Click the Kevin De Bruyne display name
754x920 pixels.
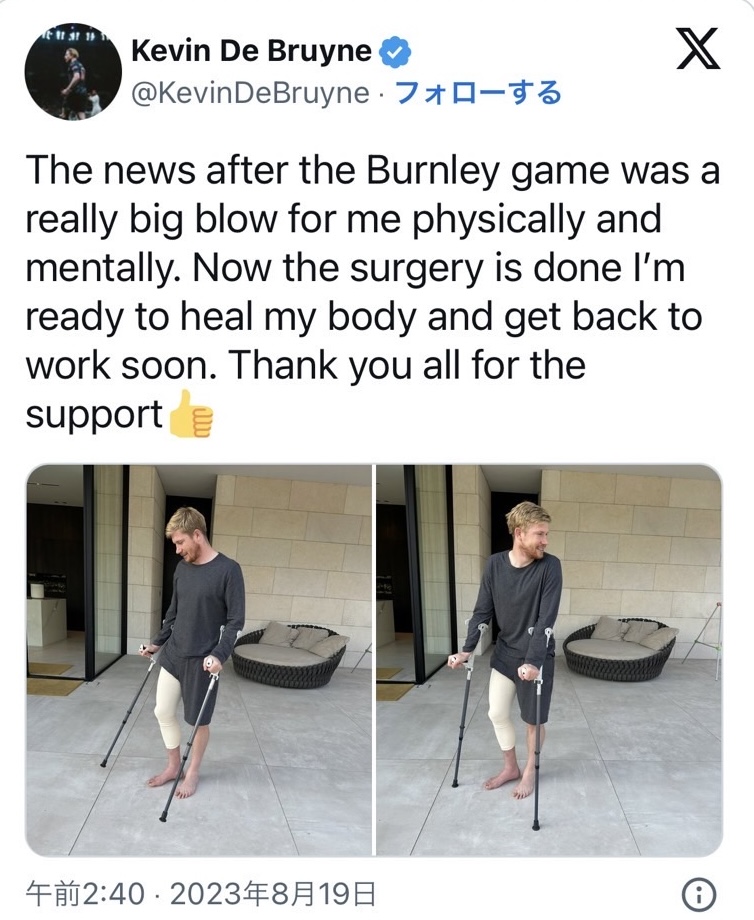[251, 51]
